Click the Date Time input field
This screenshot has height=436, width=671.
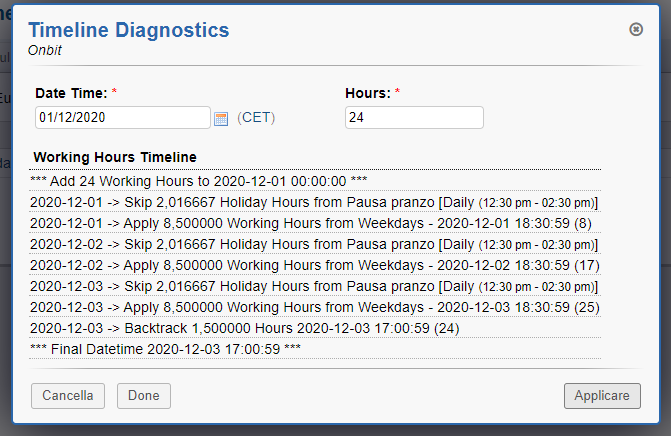click(x=122, y=118)
